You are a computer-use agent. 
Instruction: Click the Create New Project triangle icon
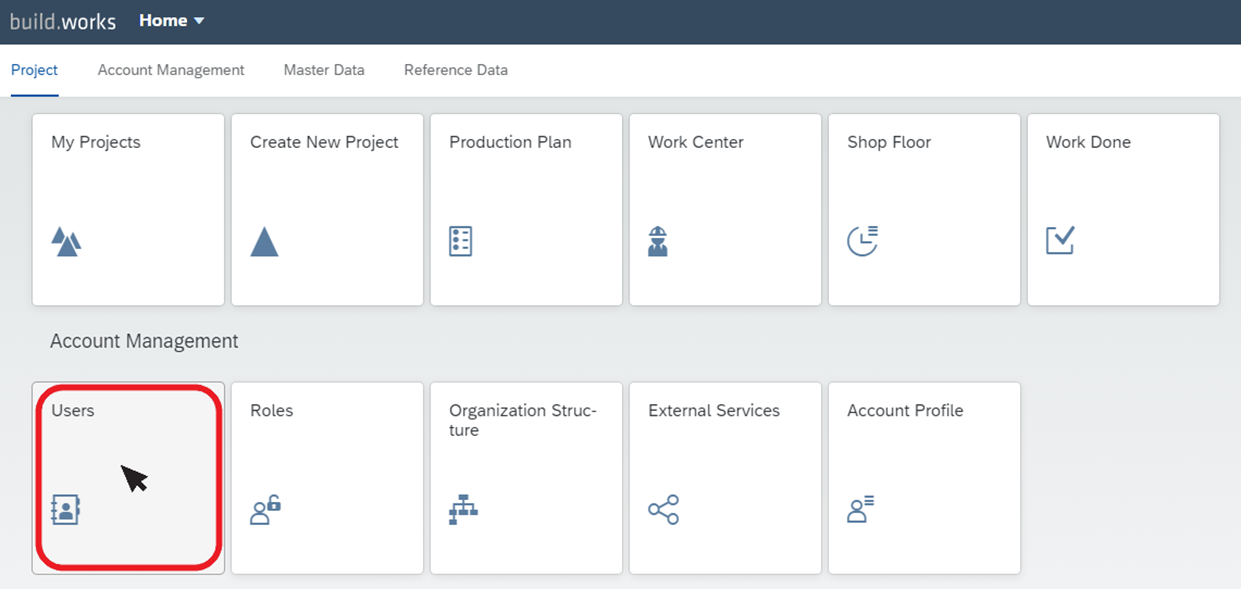pyautogui.click(x=264, y=242)
